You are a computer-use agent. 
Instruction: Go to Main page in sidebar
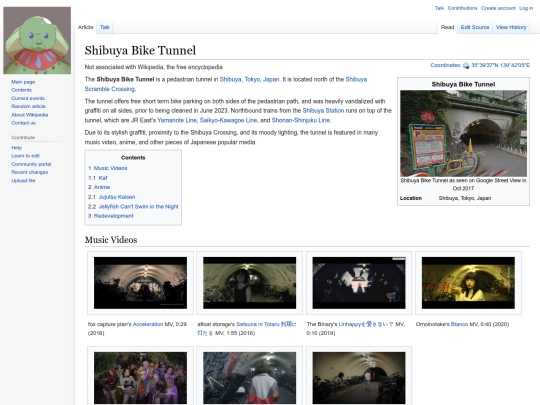pos(23,82)
